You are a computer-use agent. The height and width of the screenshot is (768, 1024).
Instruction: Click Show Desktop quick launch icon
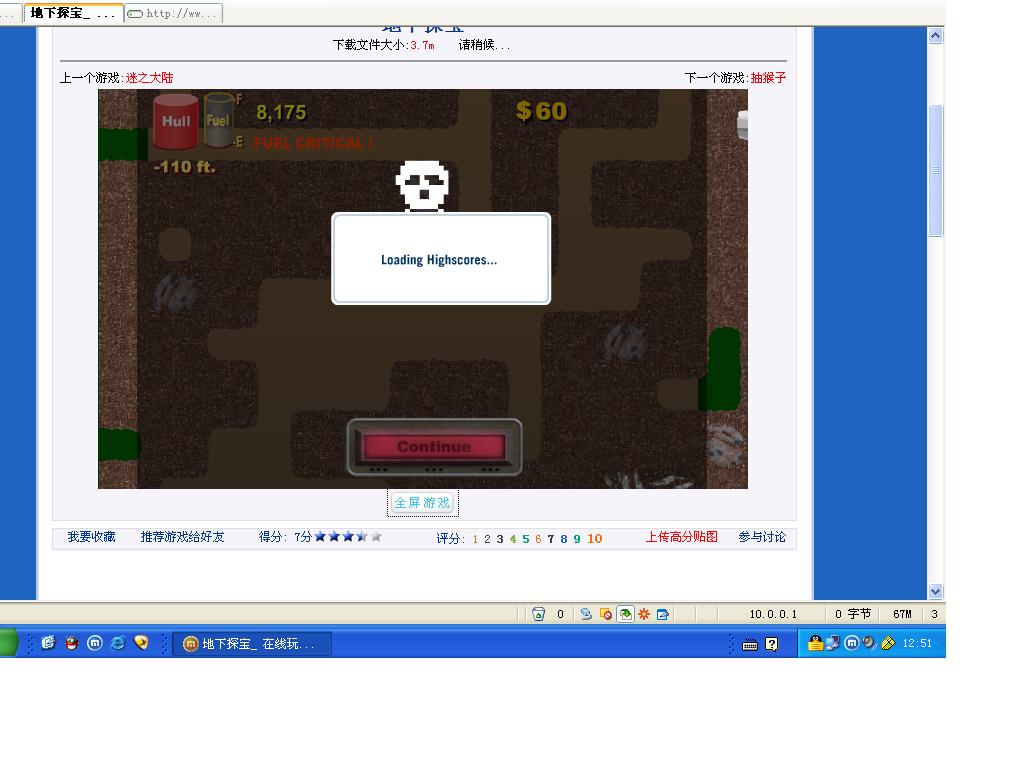point(48,643)
